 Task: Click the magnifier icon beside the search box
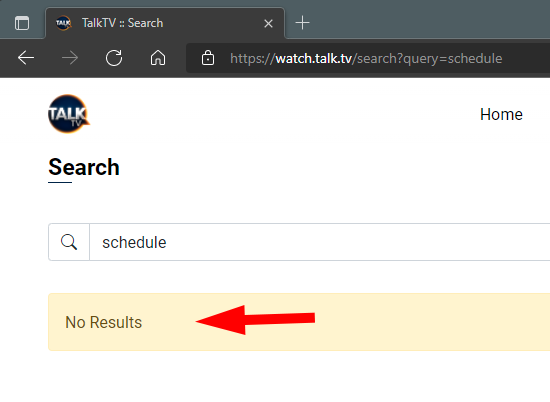[x=69, y=242]
